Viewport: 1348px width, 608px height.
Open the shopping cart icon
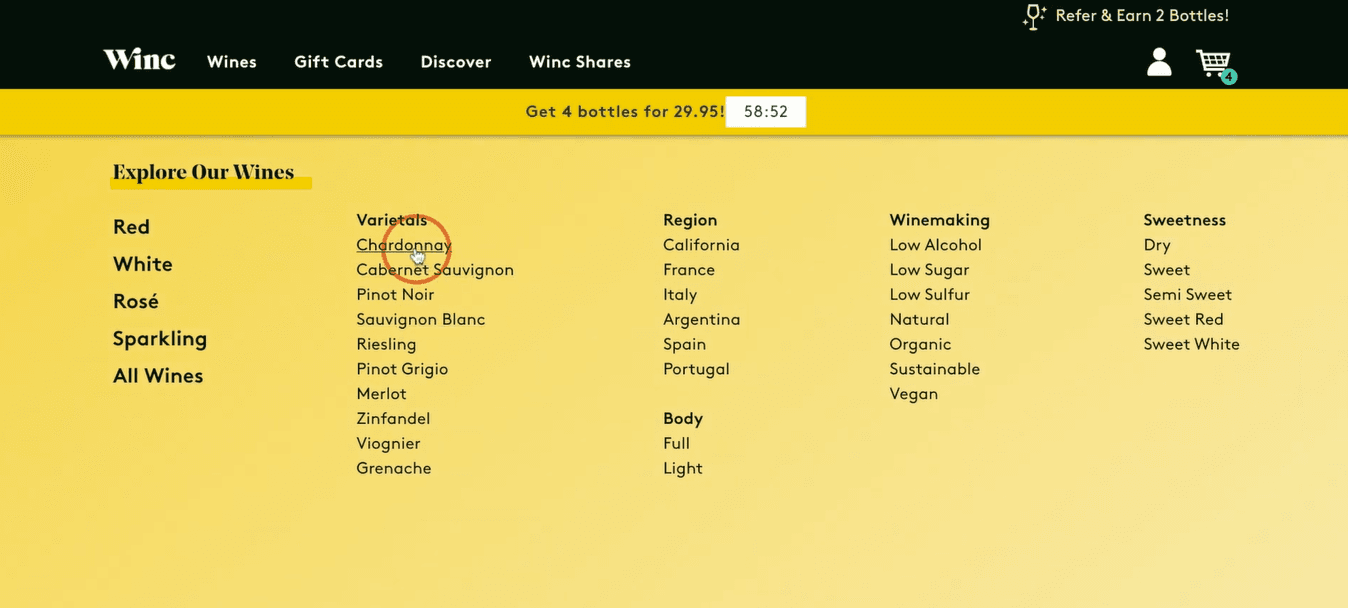tap(1216, 65)
